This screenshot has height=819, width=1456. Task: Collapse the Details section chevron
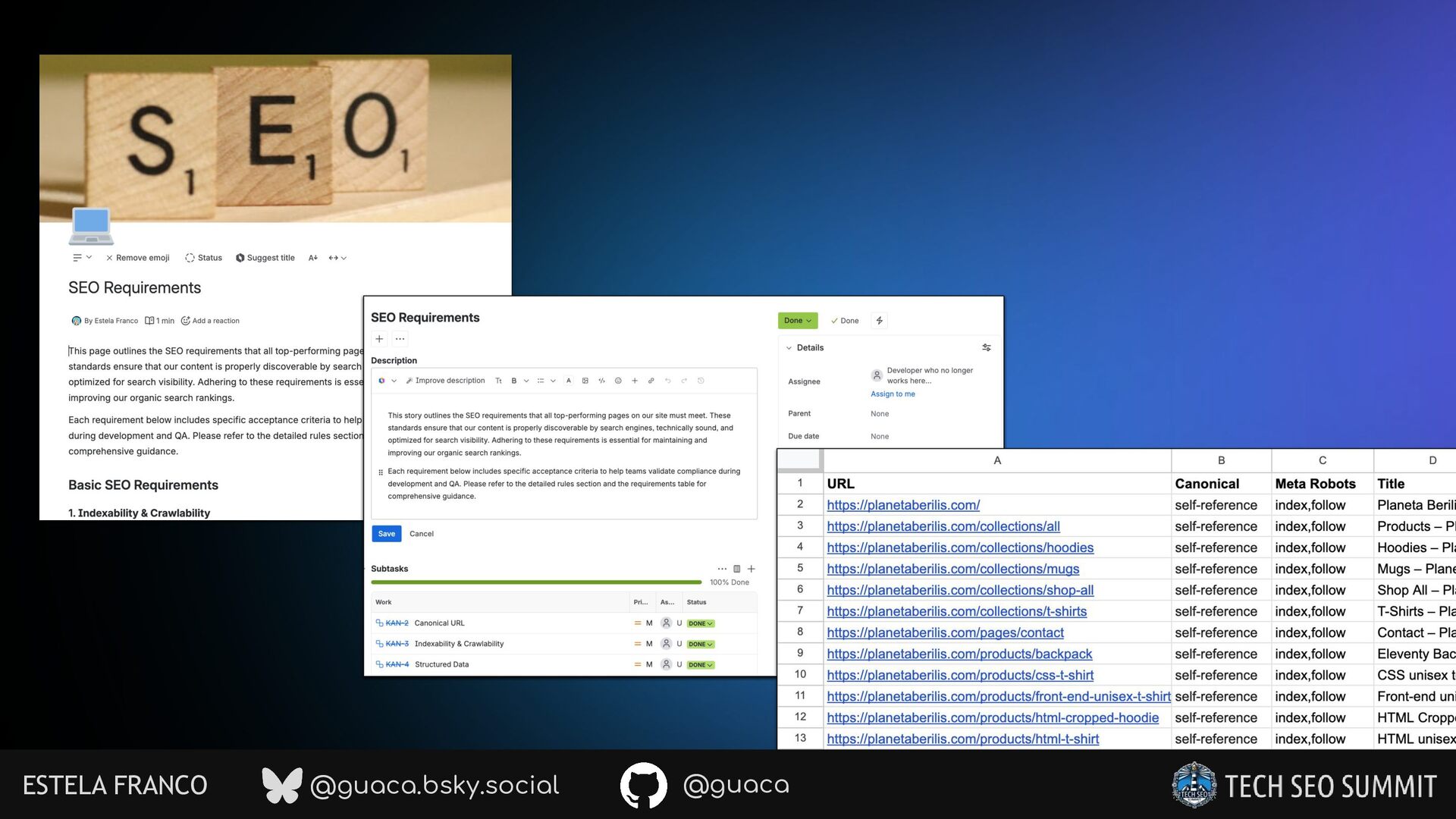pos(789,348)
